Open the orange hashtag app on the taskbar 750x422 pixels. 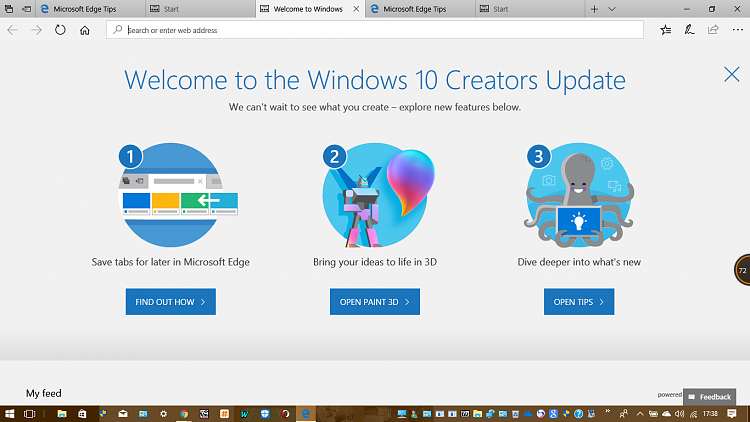pyautogui.click(x=224, y=414)
